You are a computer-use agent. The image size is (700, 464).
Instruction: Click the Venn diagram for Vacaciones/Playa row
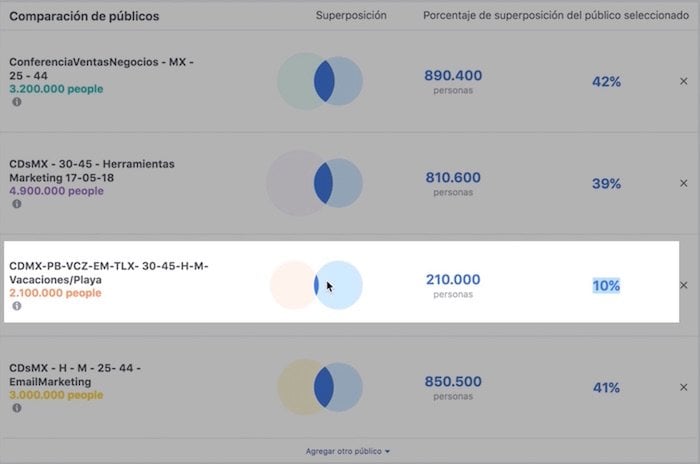[x=316, y=285]
